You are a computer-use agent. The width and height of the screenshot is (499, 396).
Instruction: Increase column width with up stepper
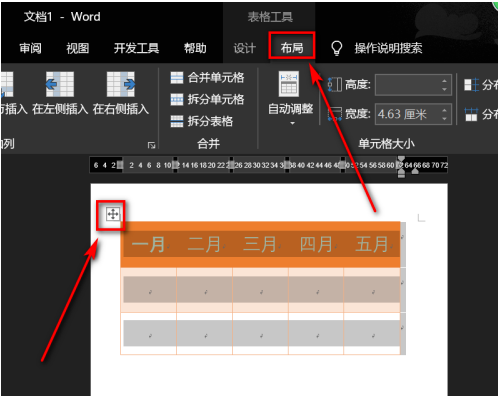point(444,110)
